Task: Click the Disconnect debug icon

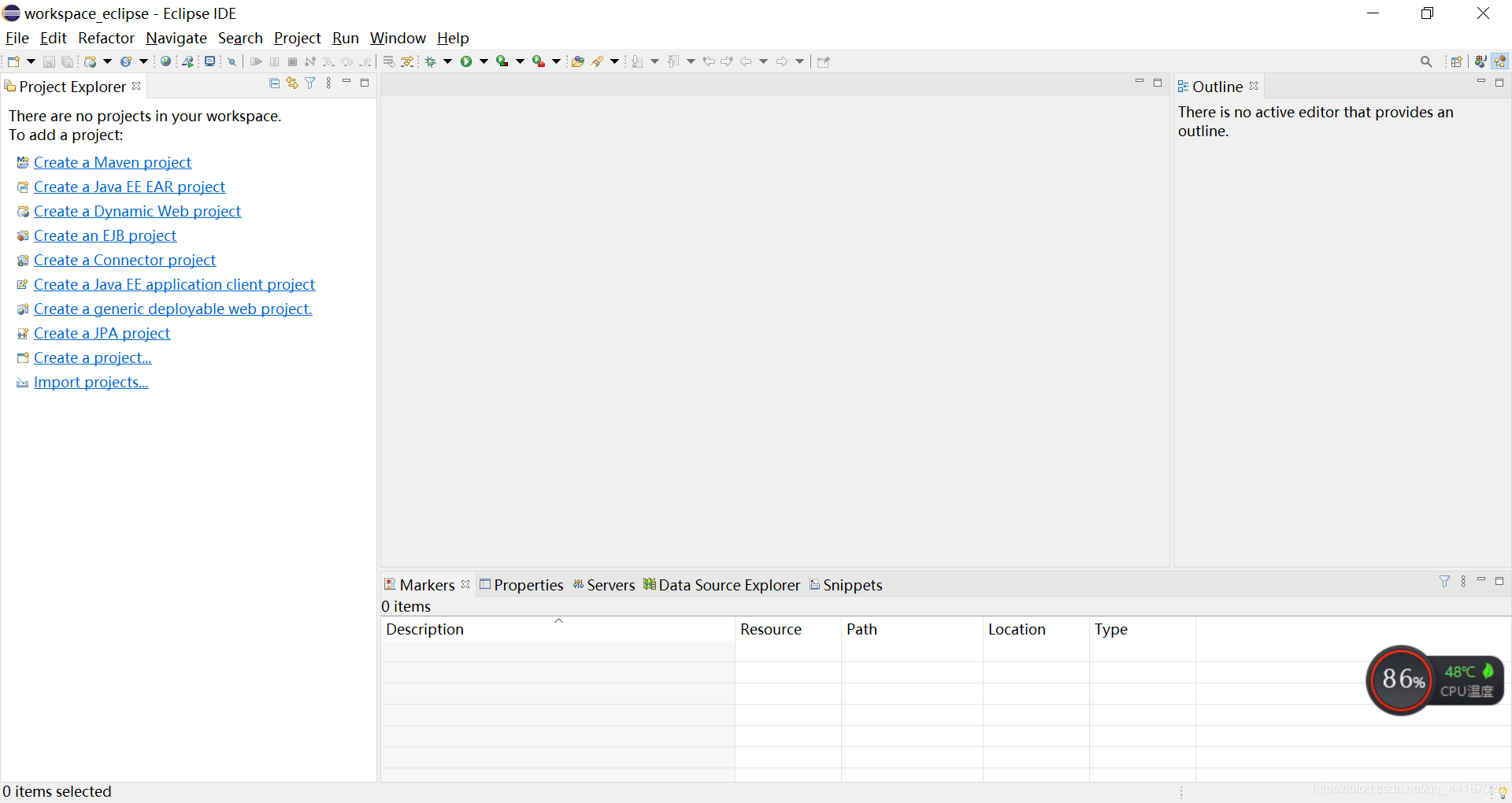Action: [x=310, y=61]
